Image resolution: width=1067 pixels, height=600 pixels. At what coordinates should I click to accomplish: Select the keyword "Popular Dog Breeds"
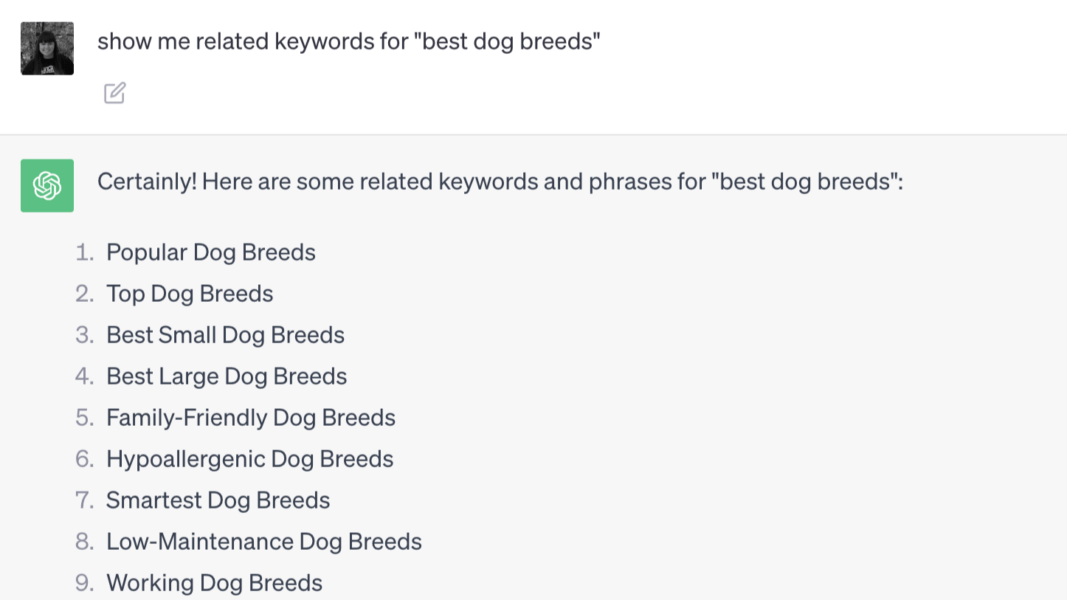tap(211, 252)
